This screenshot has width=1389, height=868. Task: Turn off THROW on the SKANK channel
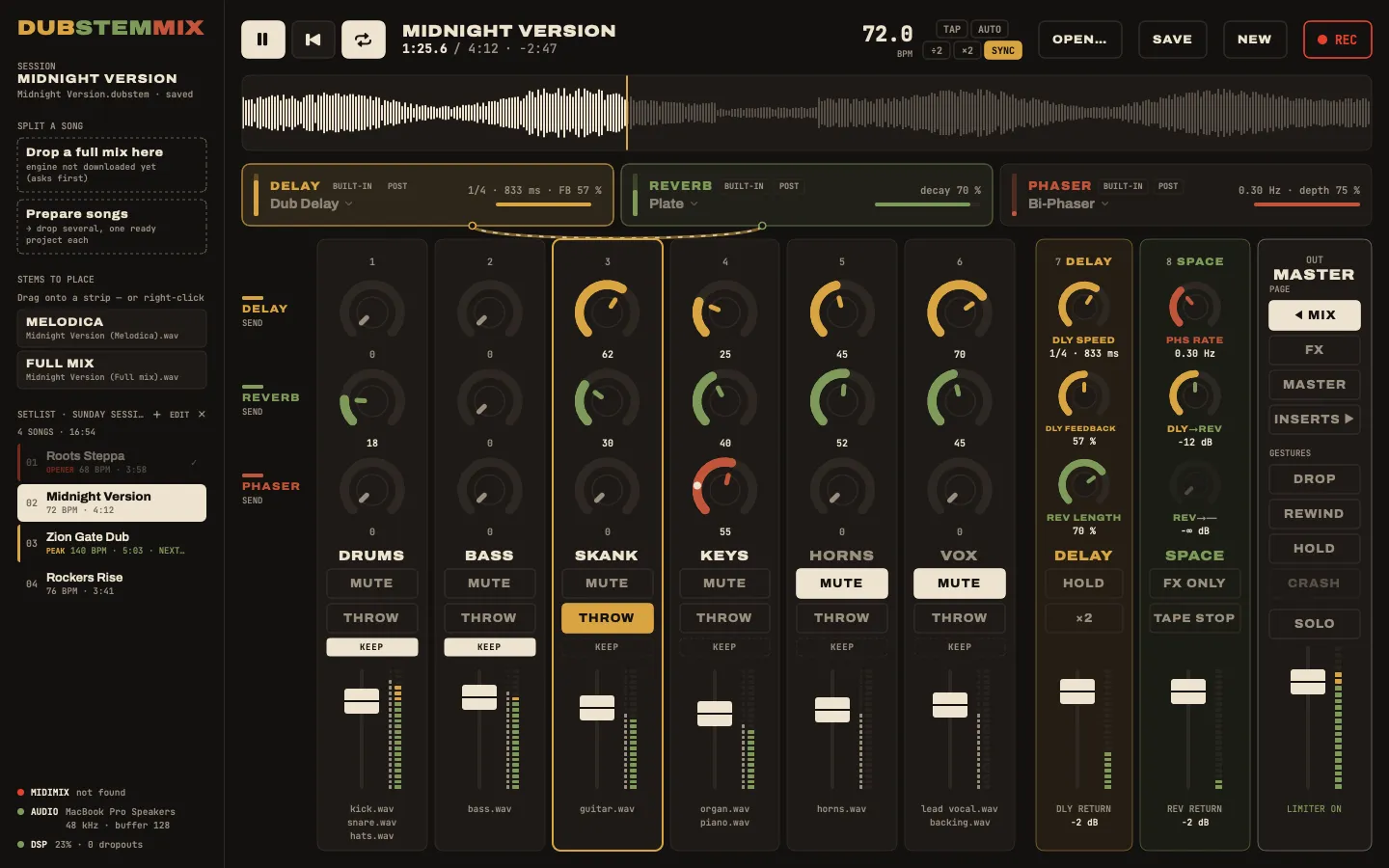point(607,618)
